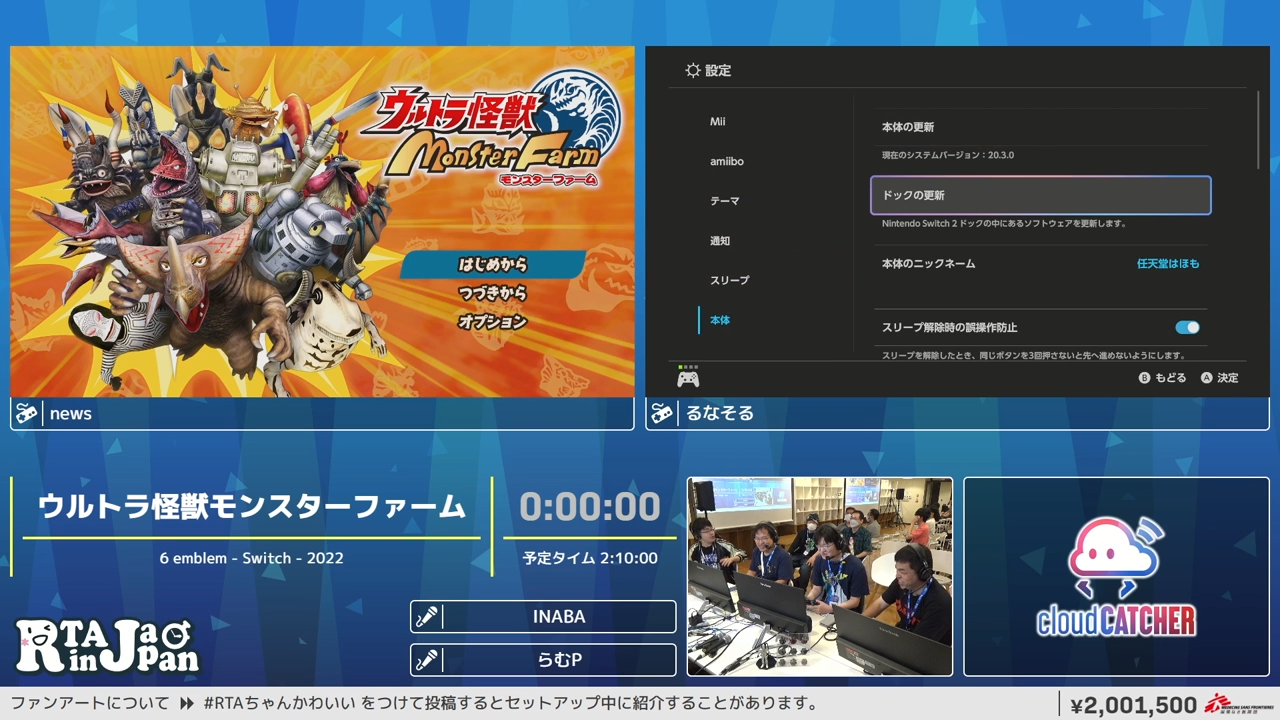
Task: Click the scrolling fan art ticker message
Action: (x=414, y=704)
